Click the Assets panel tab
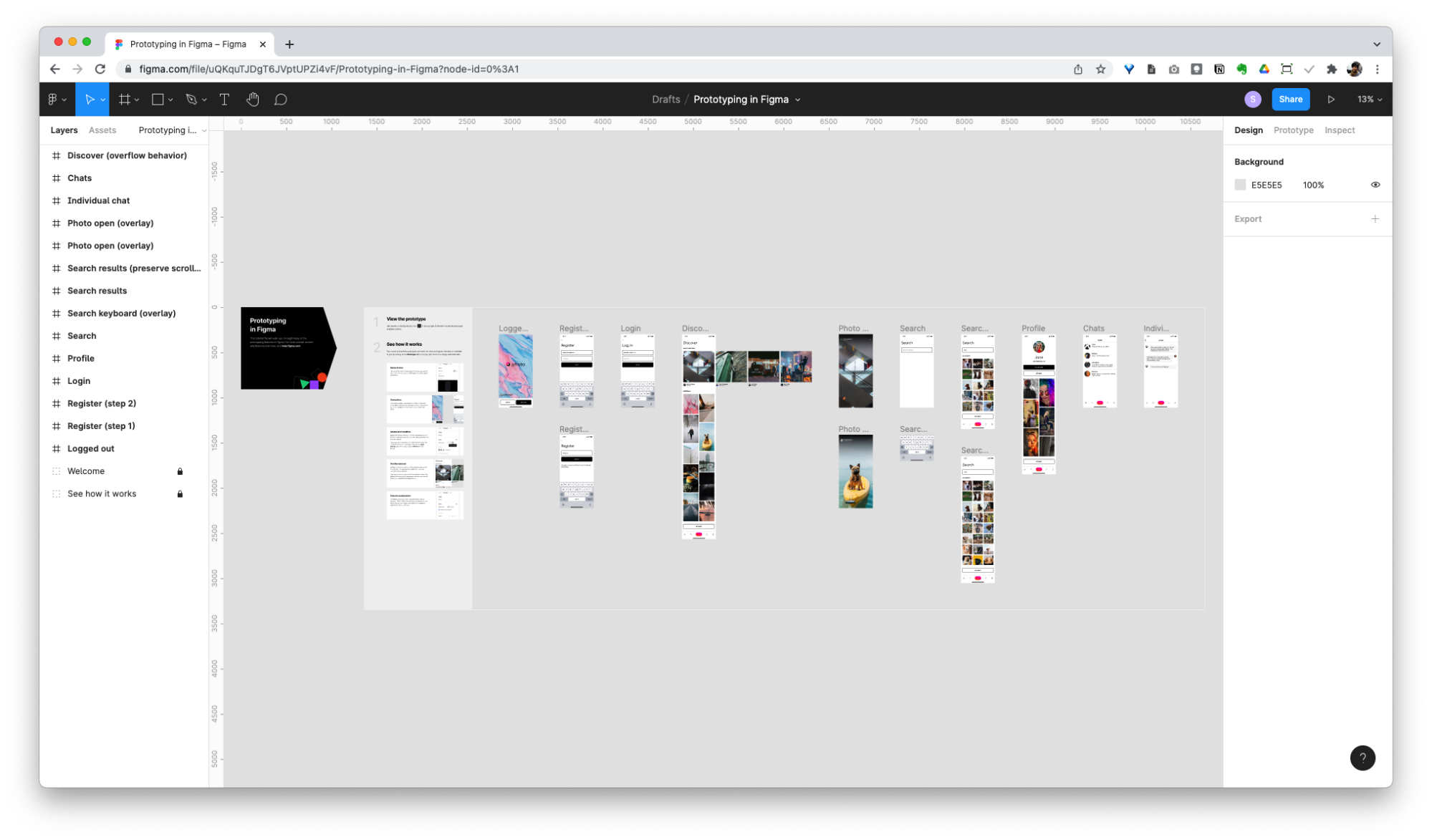Image resolution: width=1432 pixels, height=840 pixels. click(102, 130)
